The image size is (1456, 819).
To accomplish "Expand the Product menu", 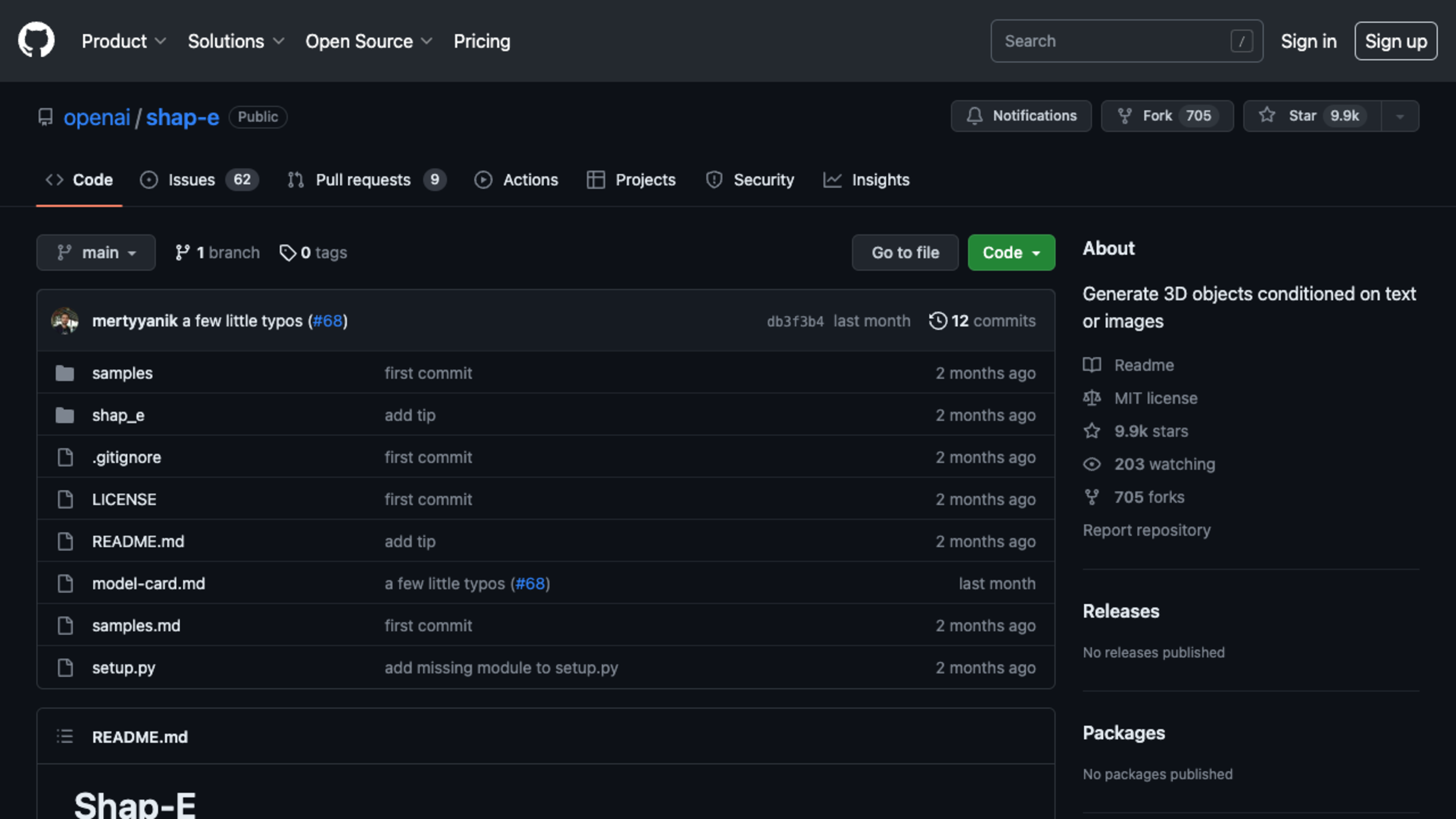I will click(124, 41).
